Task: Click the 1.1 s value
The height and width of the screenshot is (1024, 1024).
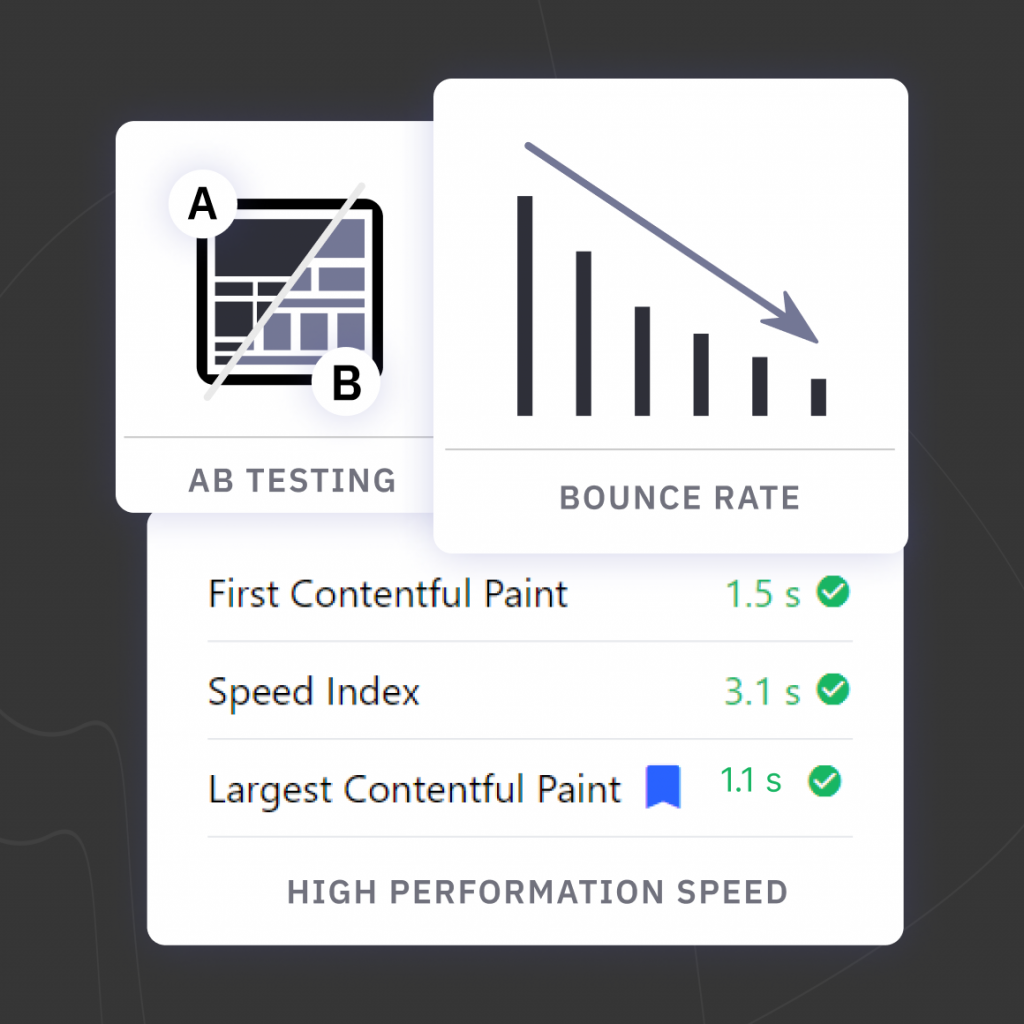Action: 750,780
